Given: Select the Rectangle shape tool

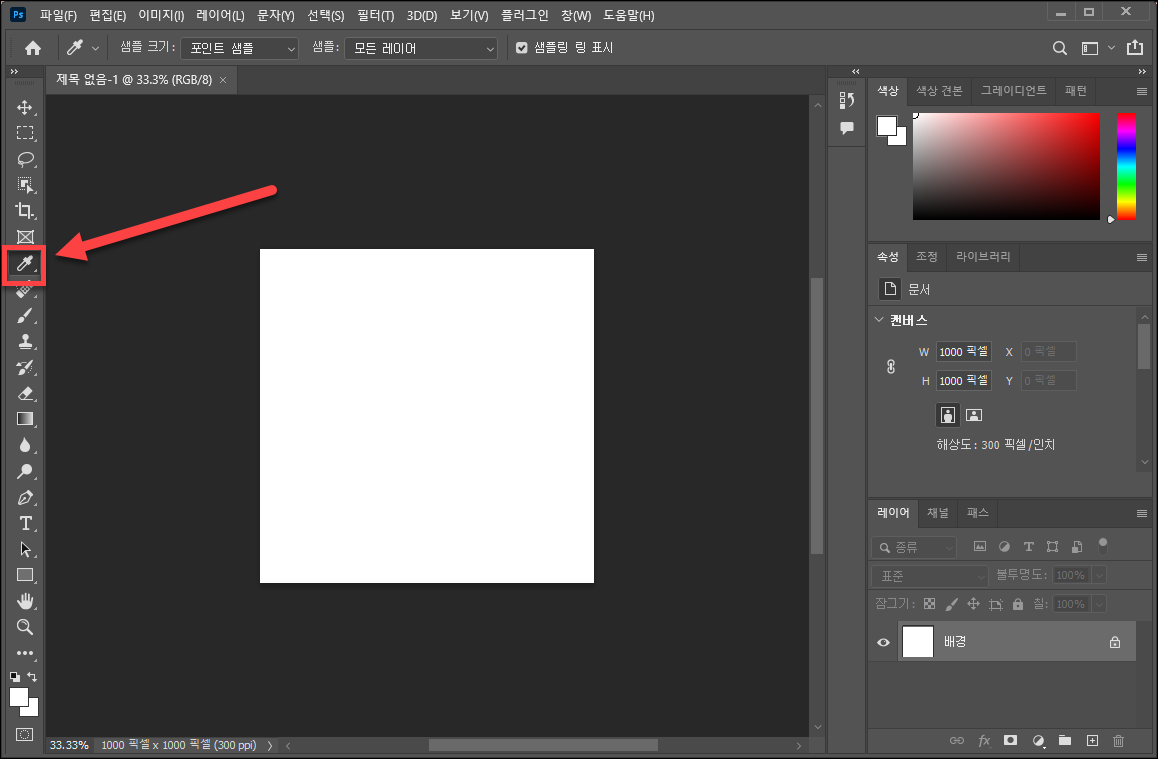Looking at the screenshot, I should pyautogui.click(x=25, y=575).
